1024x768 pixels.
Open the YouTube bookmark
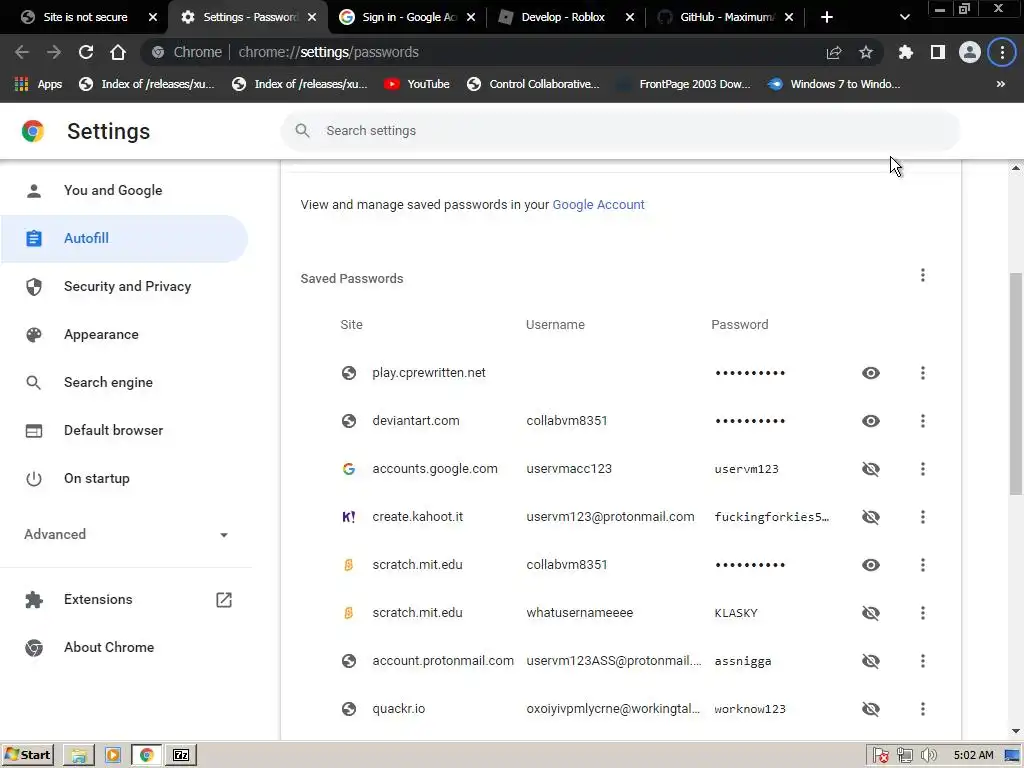coord(417,84)
